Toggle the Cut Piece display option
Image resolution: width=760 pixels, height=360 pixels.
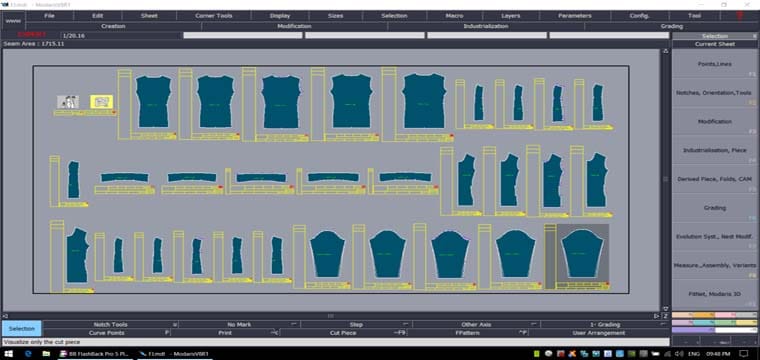[343, 333]
